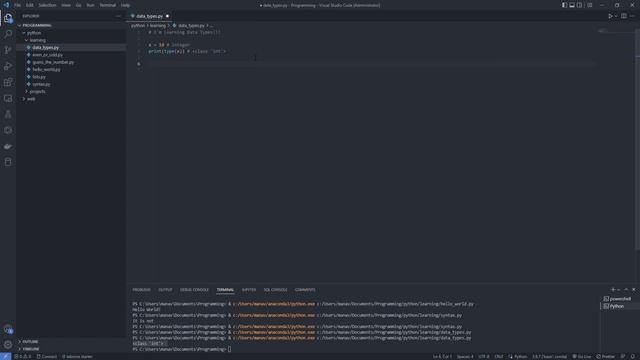Open the Extensions view

pos(8,82)
